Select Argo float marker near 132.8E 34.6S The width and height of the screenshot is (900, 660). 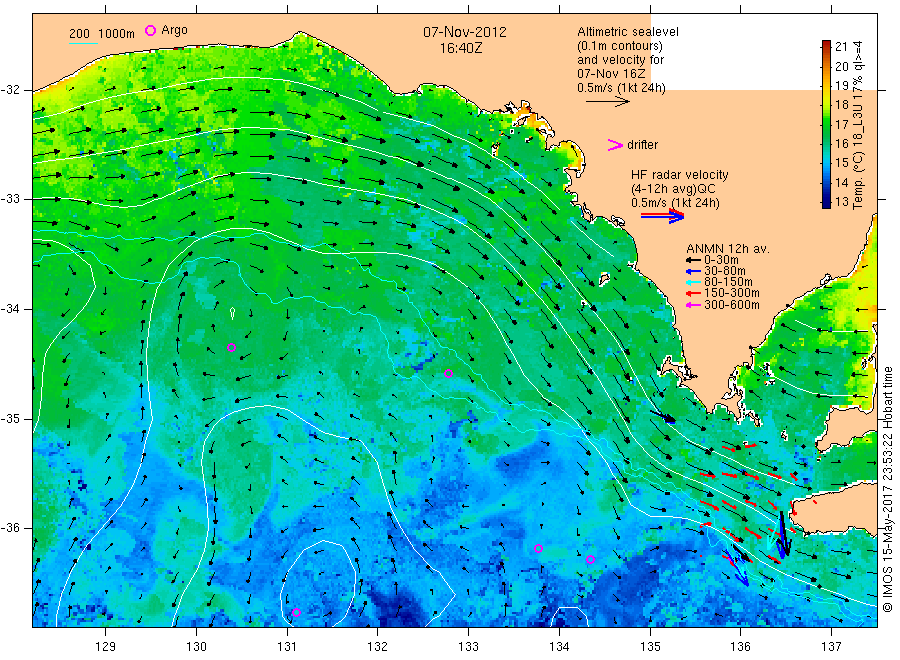tap(449, 374)
